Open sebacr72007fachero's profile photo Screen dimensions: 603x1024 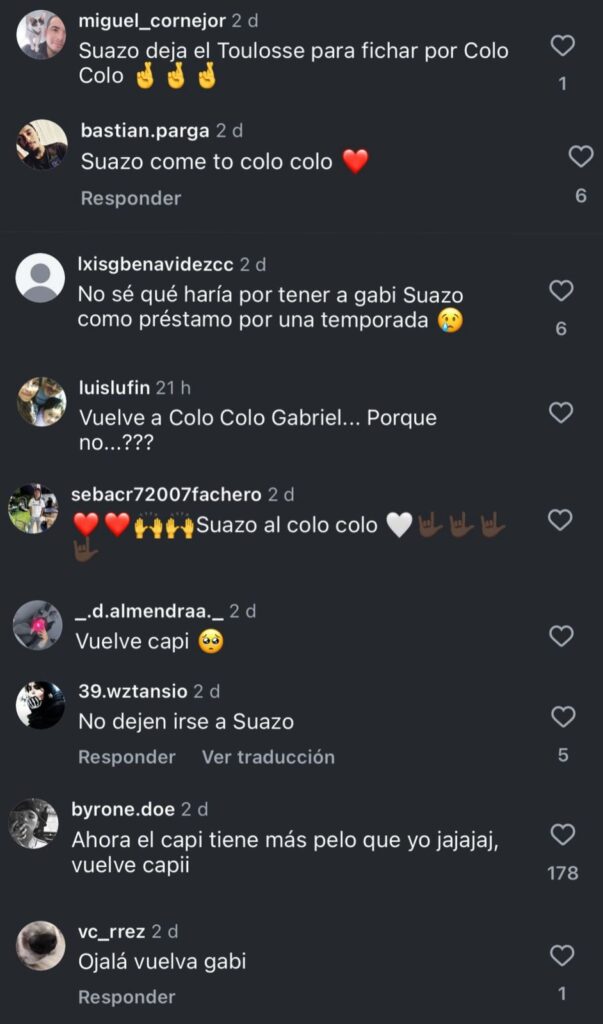pos(33,508)
